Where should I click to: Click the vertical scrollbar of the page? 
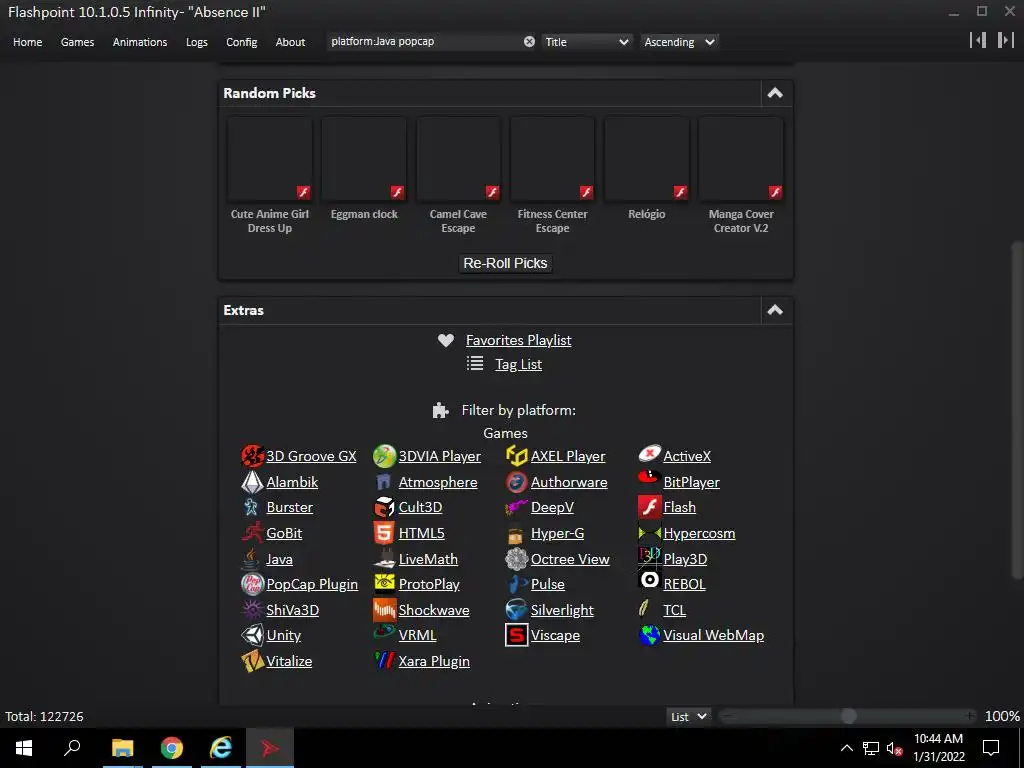pyautogui.click(x=1016, y=410)
